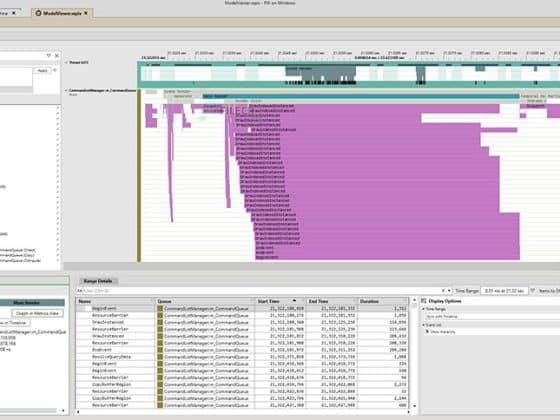
Task: Open the filter history dropdown arrow
Action: tap(449, 291)
